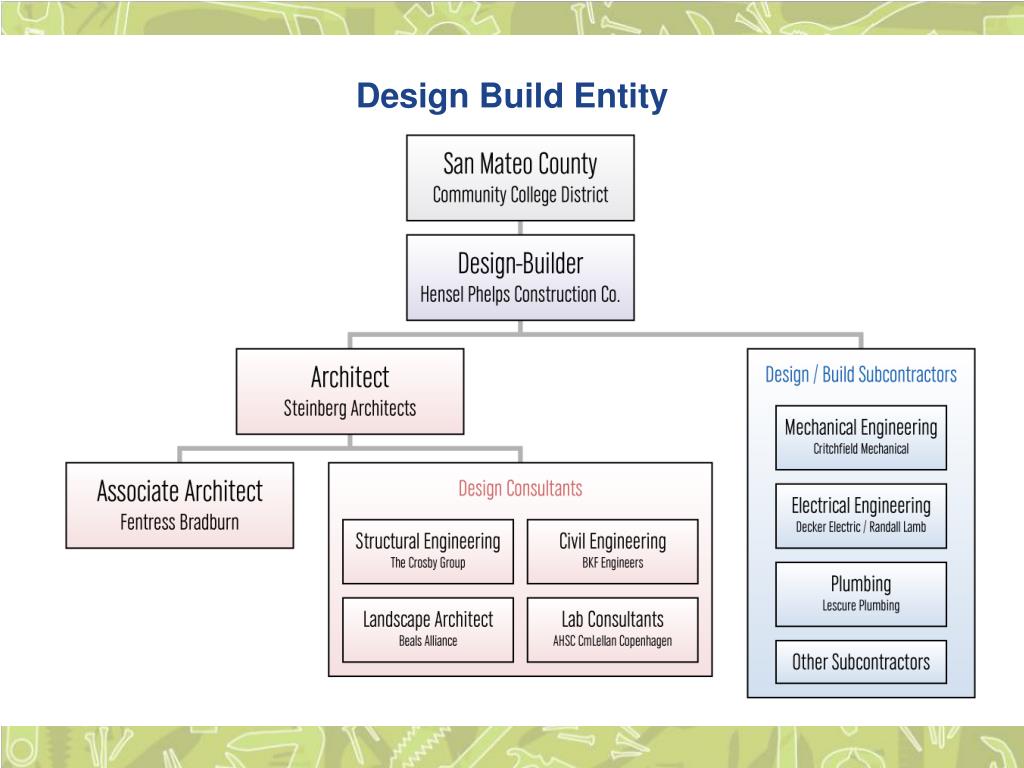Select the Other Subcontractors box

point(861,662)
